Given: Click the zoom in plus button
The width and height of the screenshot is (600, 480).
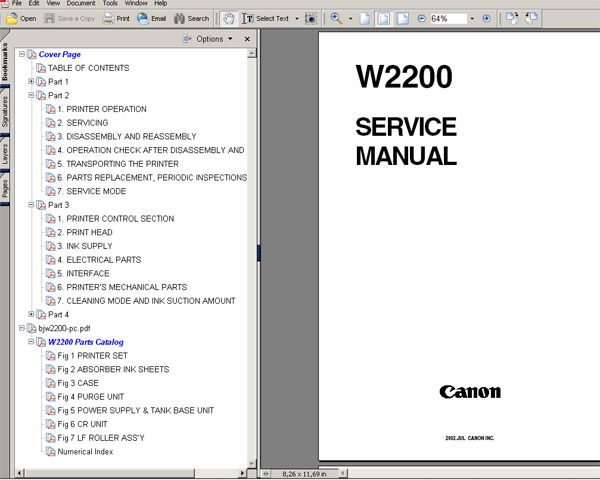Looking at the screenshot, I should pos(486,18).
